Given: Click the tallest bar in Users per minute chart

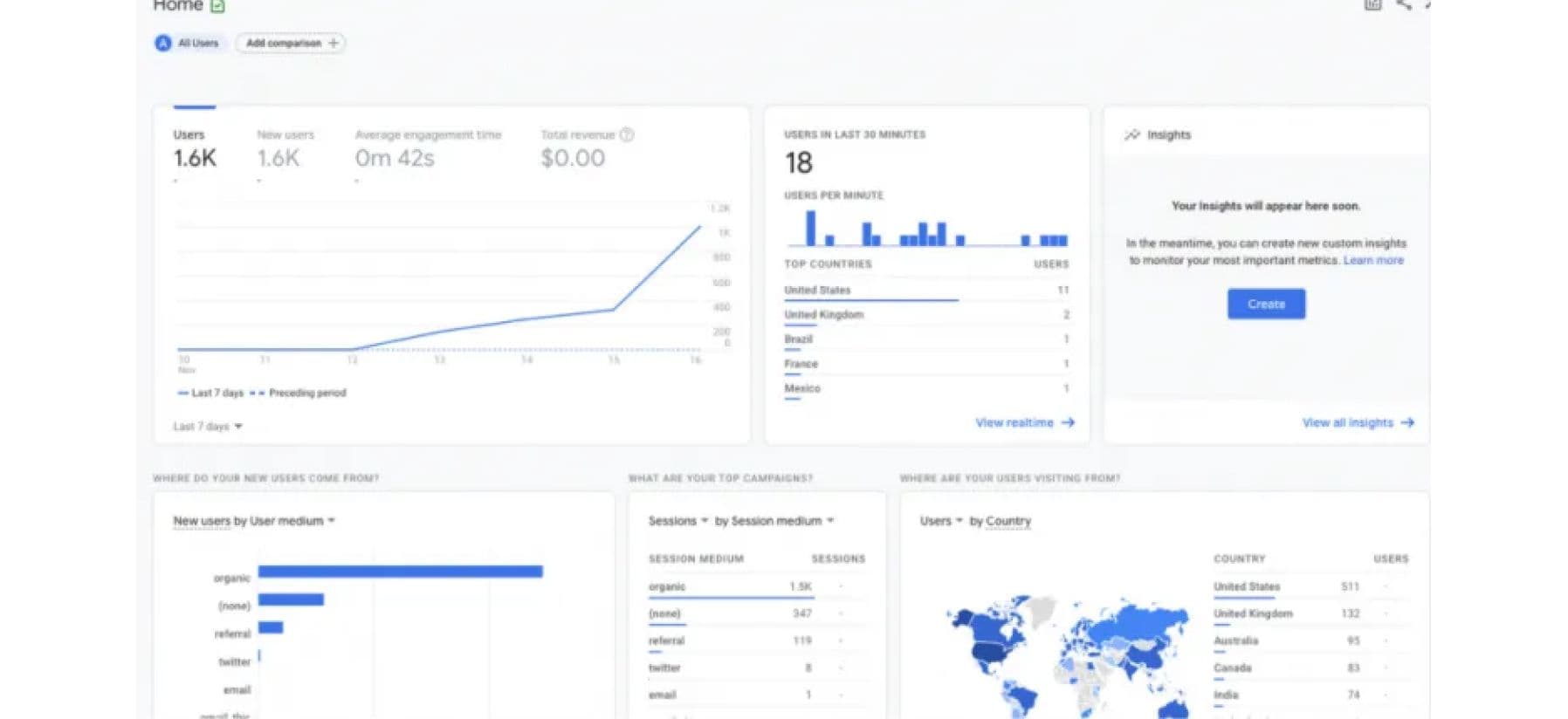Looking at the screenshot, I should click(810, 228).
